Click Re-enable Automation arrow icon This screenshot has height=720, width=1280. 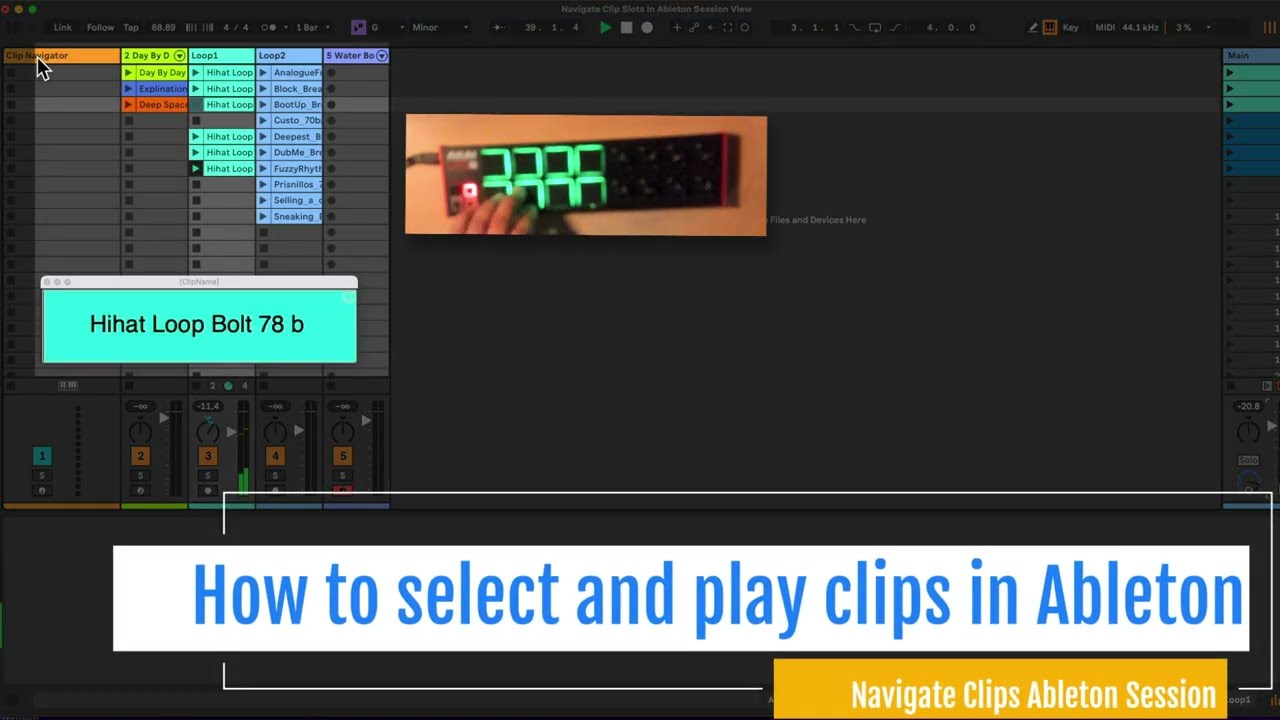click(x=711, y=28)
